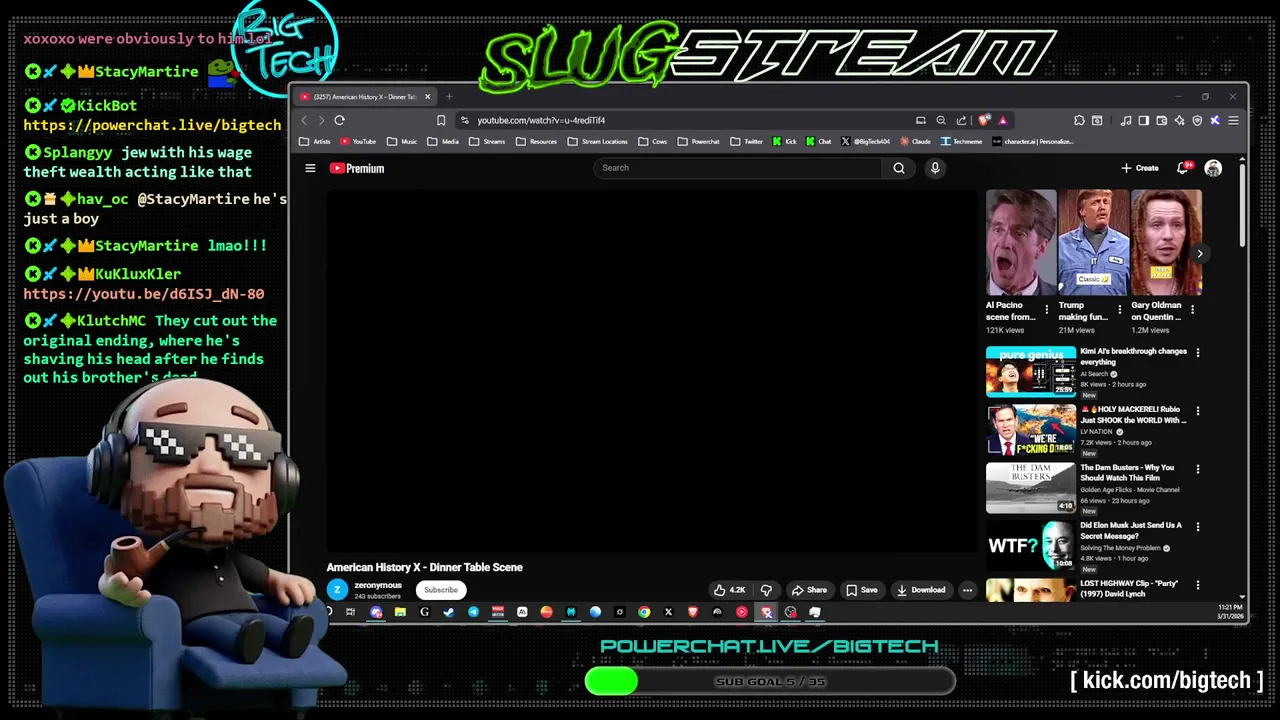The width and height of the screenshot is (1280, 720).
Task: Click the Brave Rewards triangle icon
Action: 1003,120
